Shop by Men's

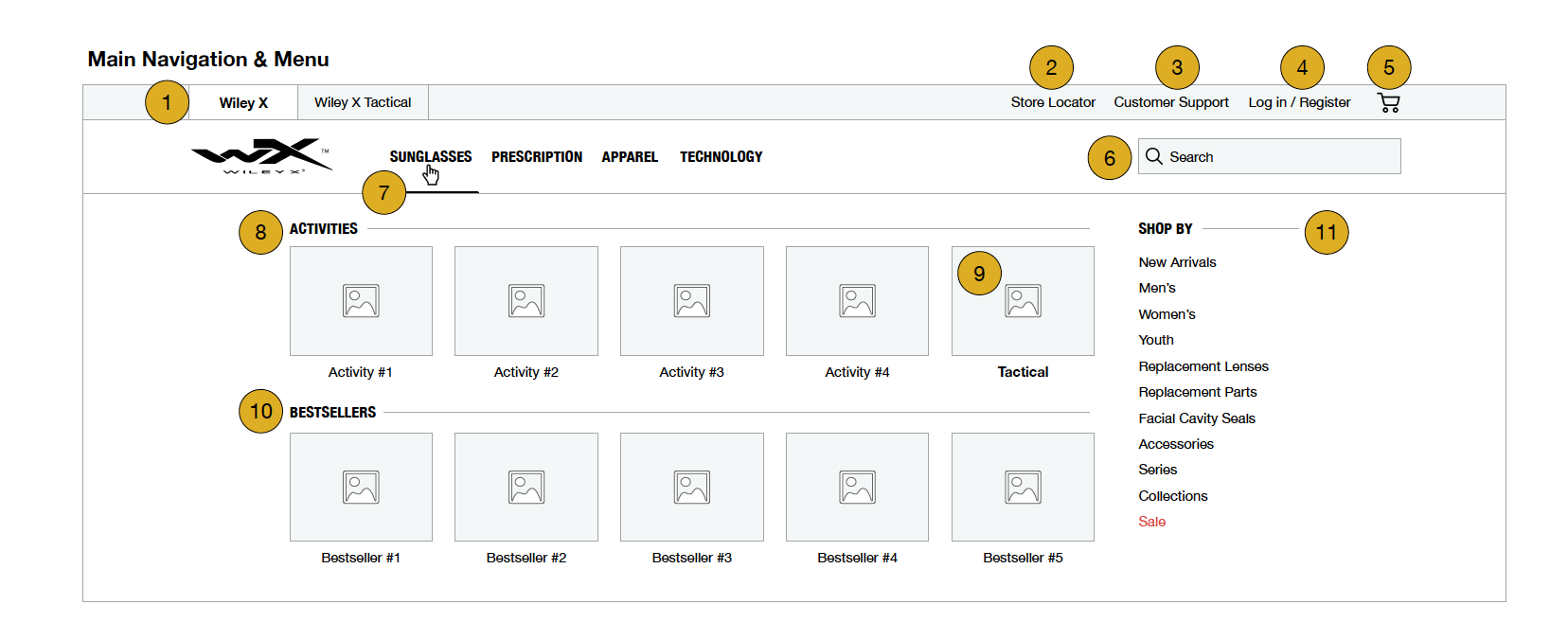click(1157, 288)
